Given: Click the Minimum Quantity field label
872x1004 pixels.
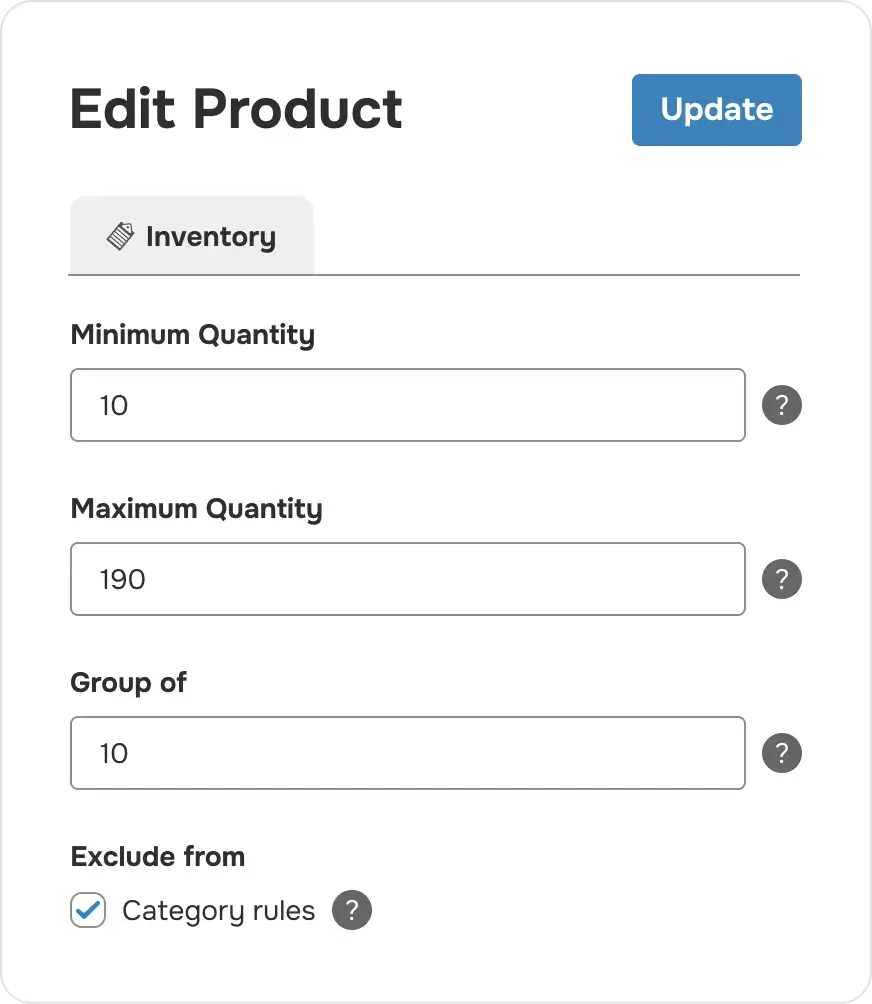Looking at the screenshot, I should coord(192,335).
